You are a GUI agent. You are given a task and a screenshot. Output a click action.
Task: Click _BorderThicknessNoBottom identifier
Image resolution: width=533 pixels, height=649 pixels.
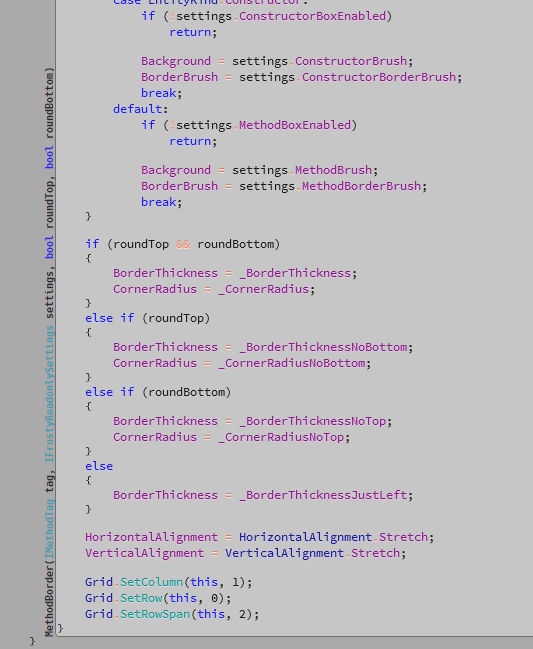click(323, 347)
